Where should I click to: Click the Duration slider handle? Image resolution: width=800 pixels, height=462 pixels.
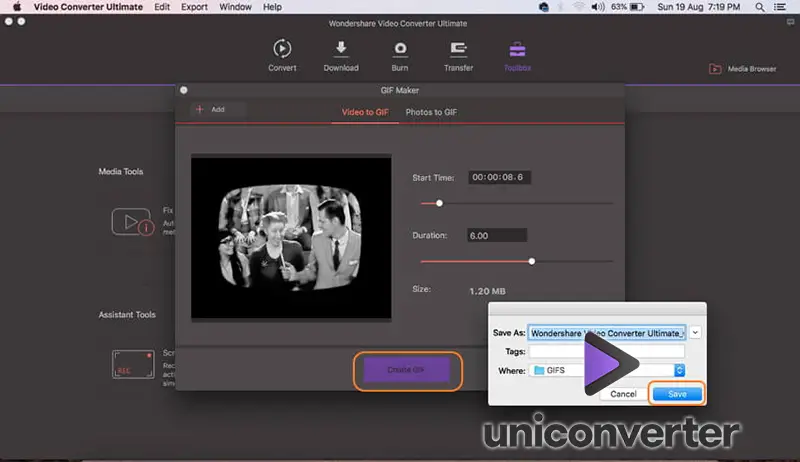(532, 261)
